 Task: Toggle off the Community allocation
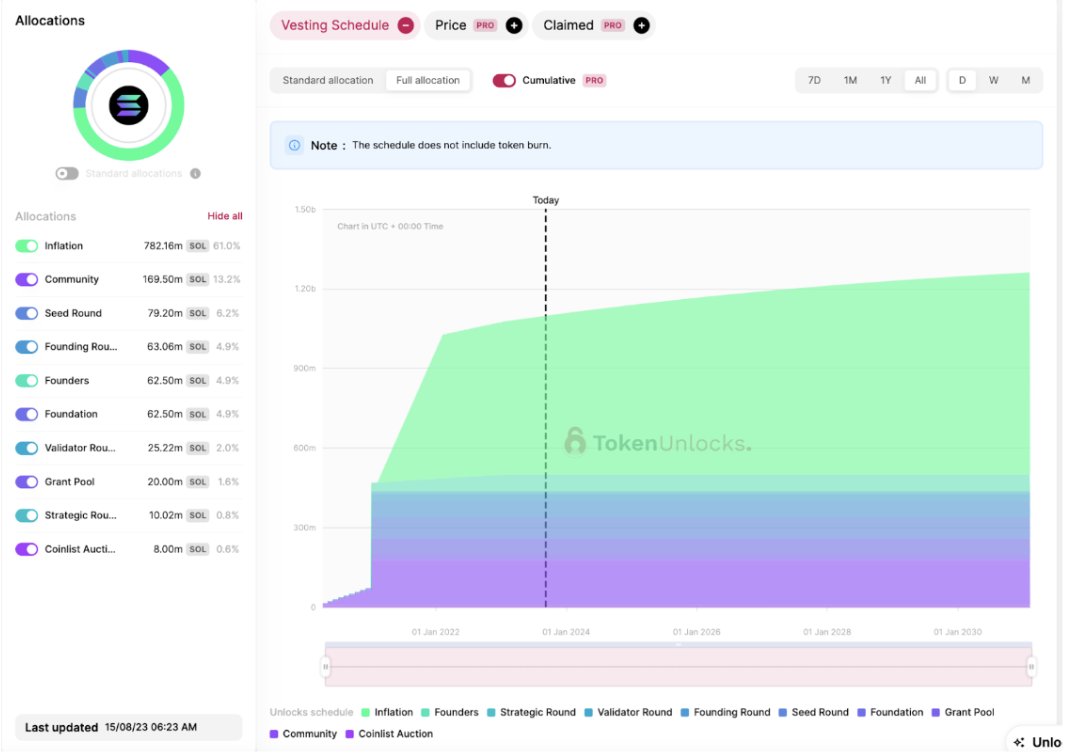(26, 279)
